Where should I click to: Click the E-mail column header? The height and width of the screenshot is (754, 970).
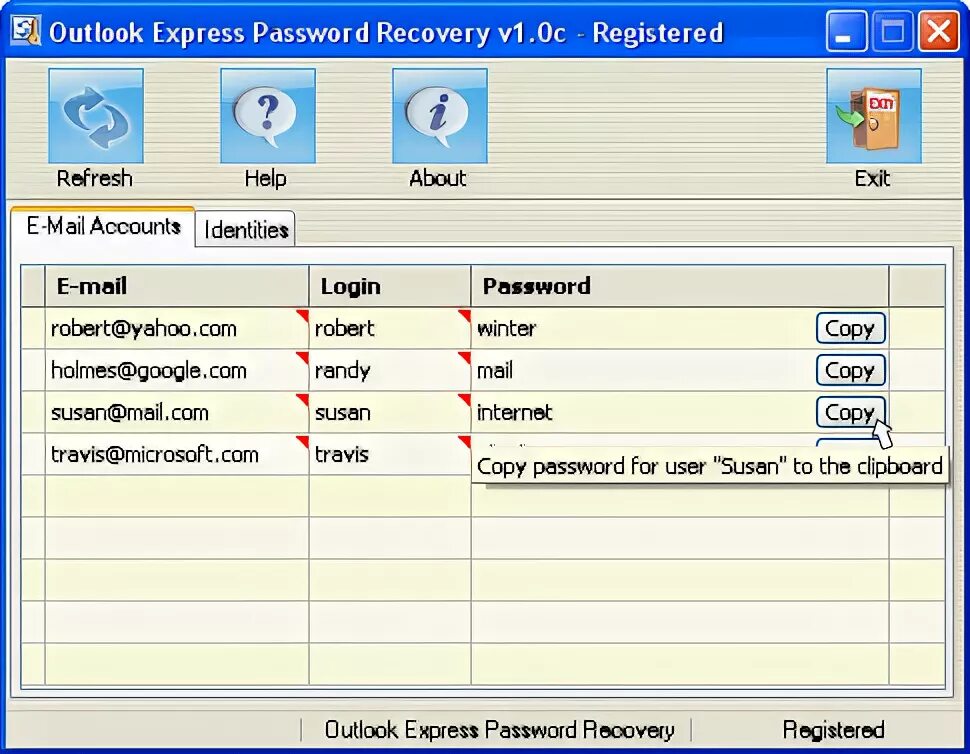(x=177, y=286)
